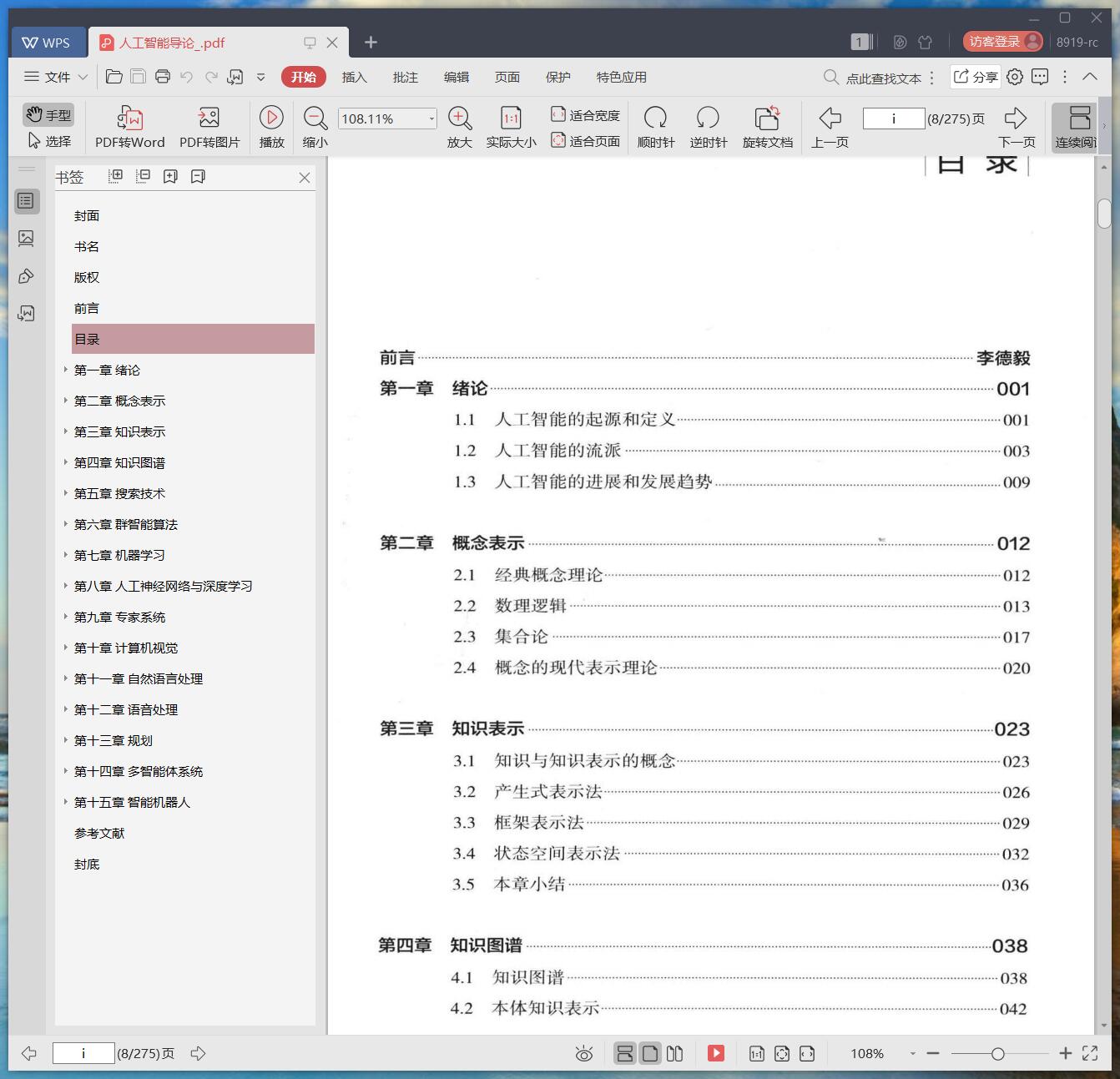Click the 访客登录 login button

click(x=1003, y=41)
